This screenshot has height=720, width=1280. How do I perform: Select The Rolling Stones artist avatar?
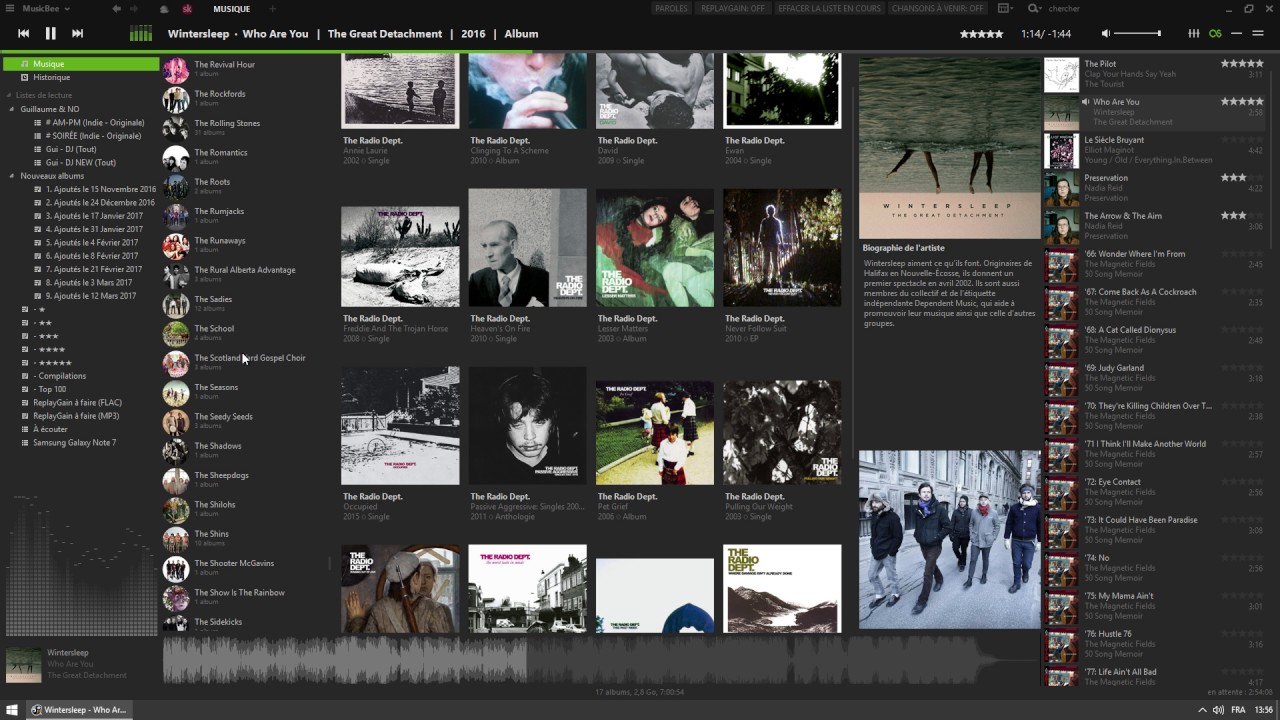click(x=176, y=129)
